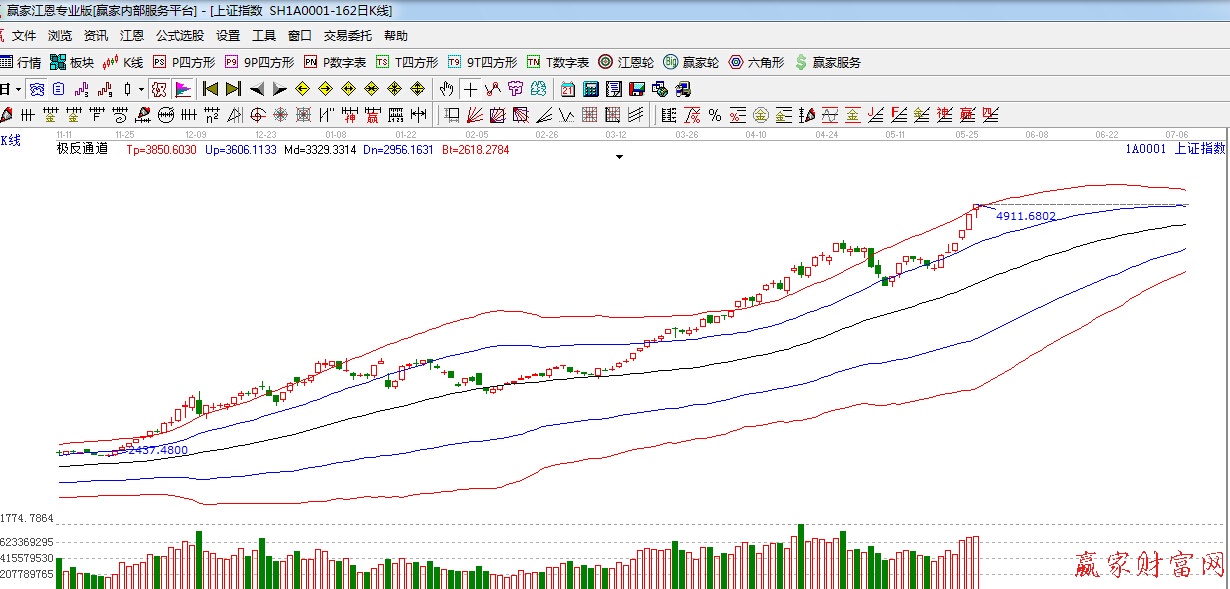The width and height of the screenshot is (1230, 589).
Task: Toggle the boxed 权 adjustment toolbar button
Action: [159, 89]
